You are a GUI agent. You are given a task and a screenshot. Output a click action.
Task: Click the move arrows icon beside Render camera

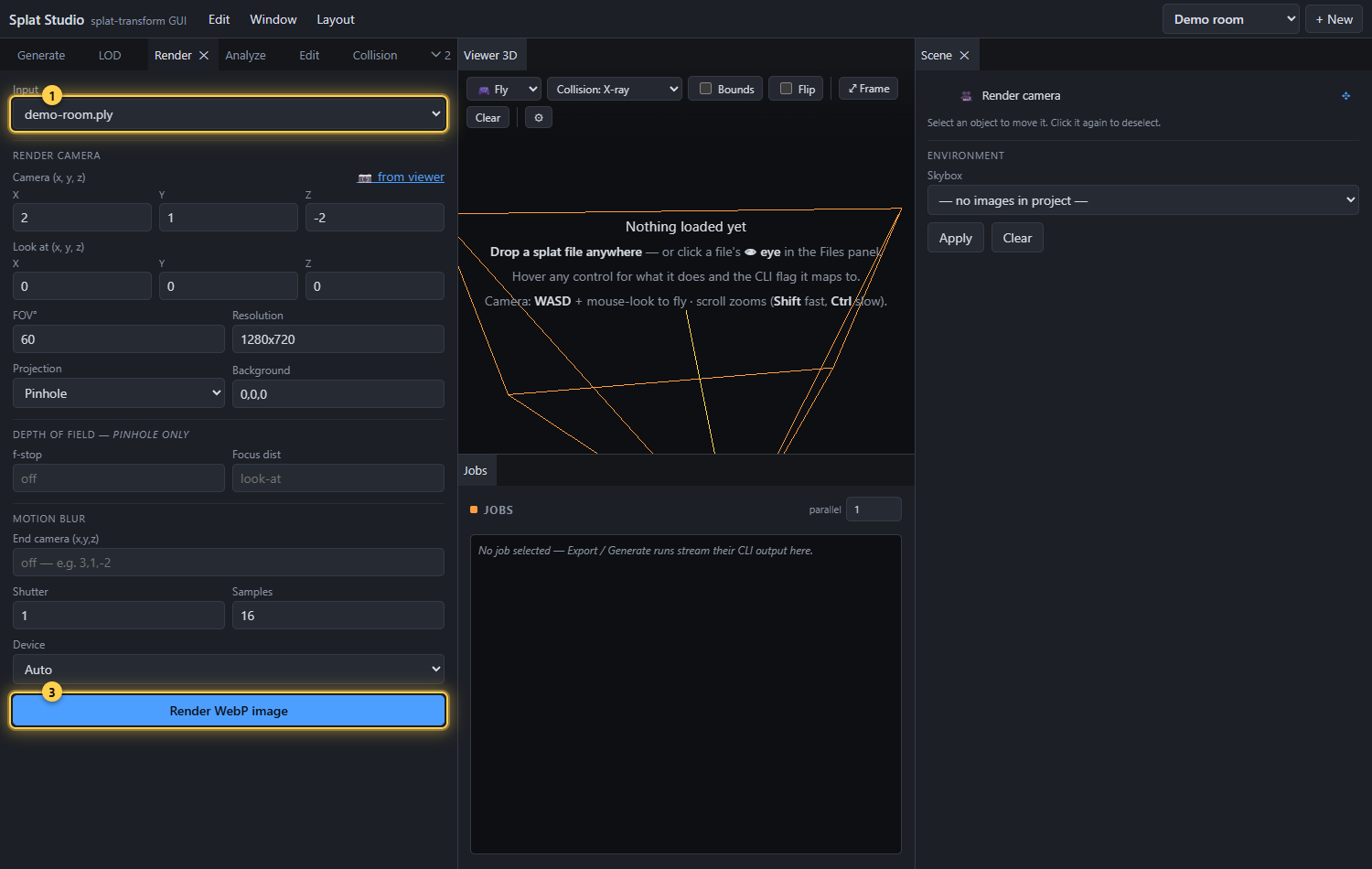(x=1345, y=95)
